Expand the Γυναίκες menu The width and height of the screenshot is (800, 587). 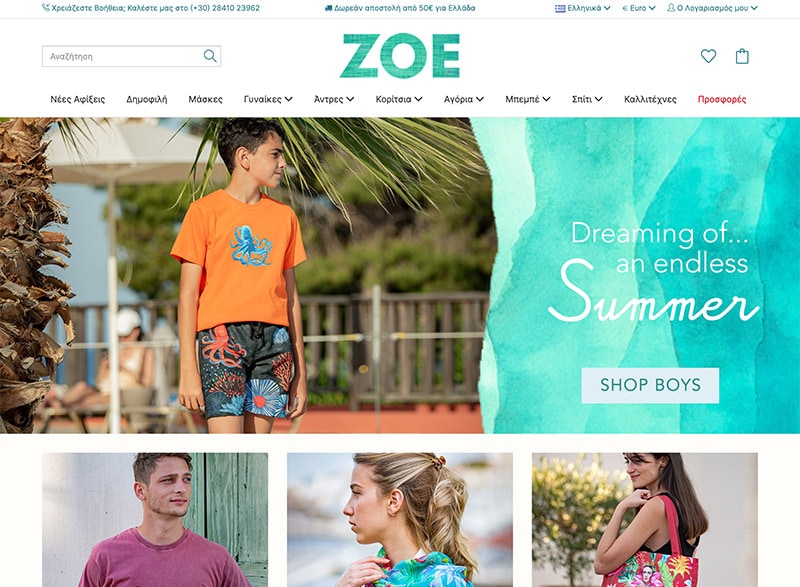click(x=268, y=99)
